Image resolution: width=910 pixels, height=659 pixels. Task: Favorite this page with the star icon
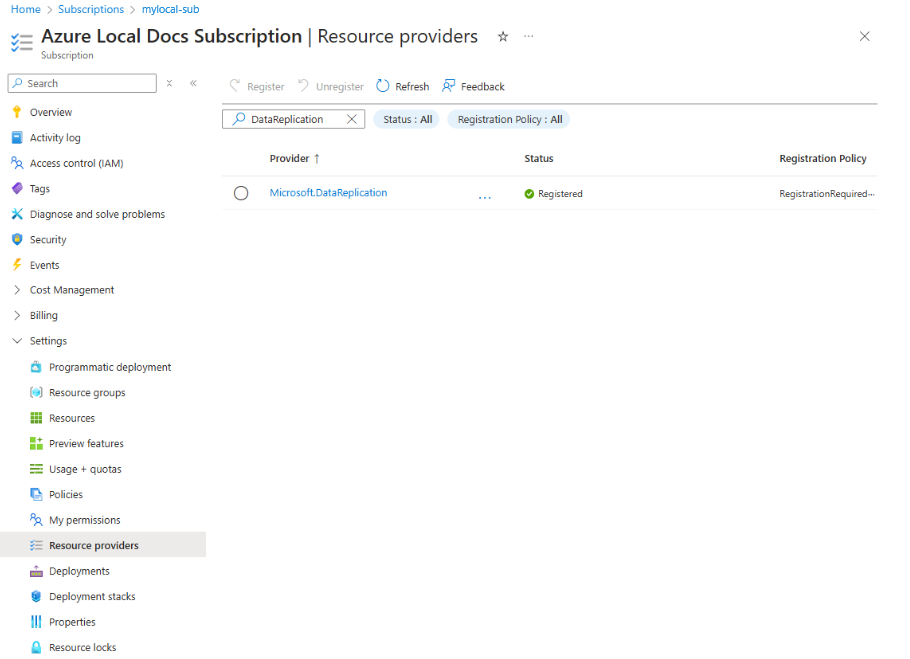(x=503, y=36)
